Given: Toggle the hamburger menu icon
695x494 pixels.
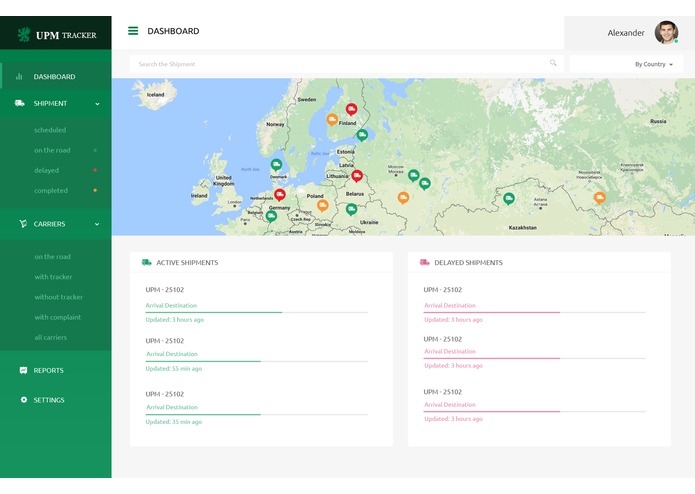Looking at the screenshot, I should point(133,31).
